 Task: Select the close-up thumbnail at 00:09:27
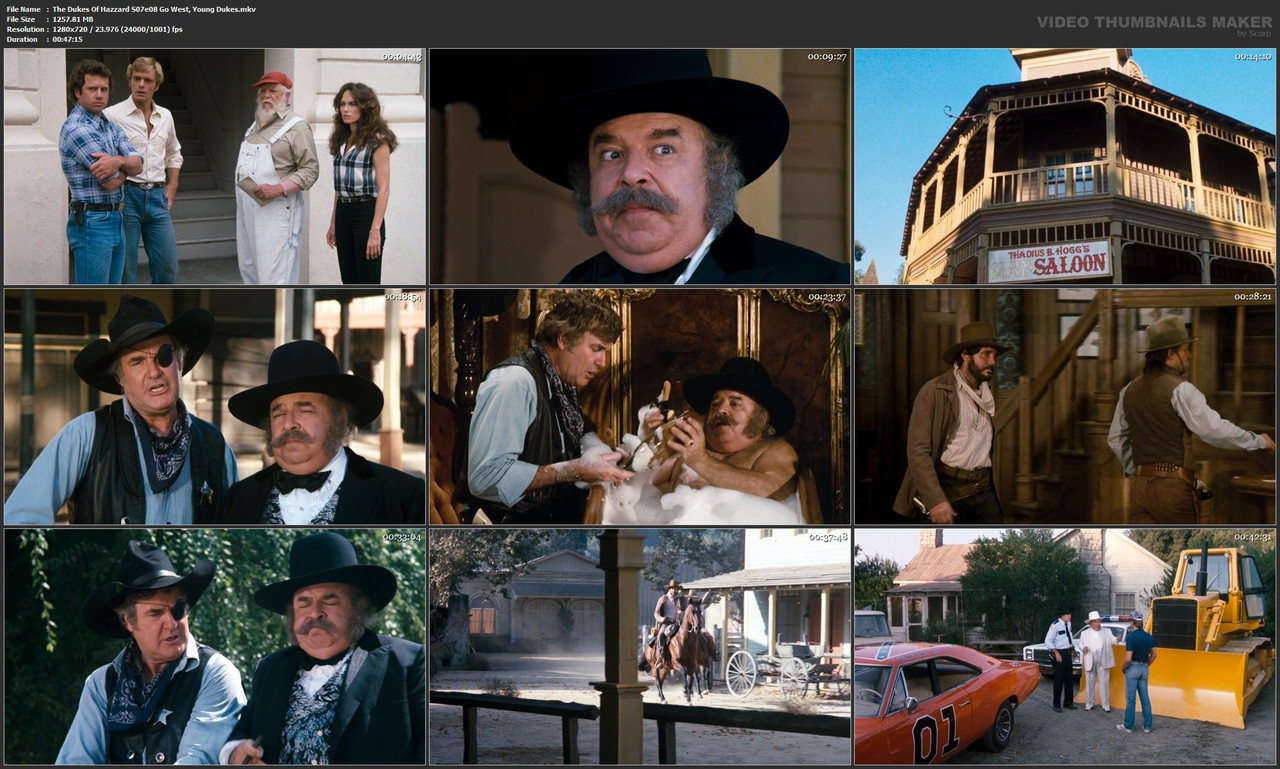640,167
